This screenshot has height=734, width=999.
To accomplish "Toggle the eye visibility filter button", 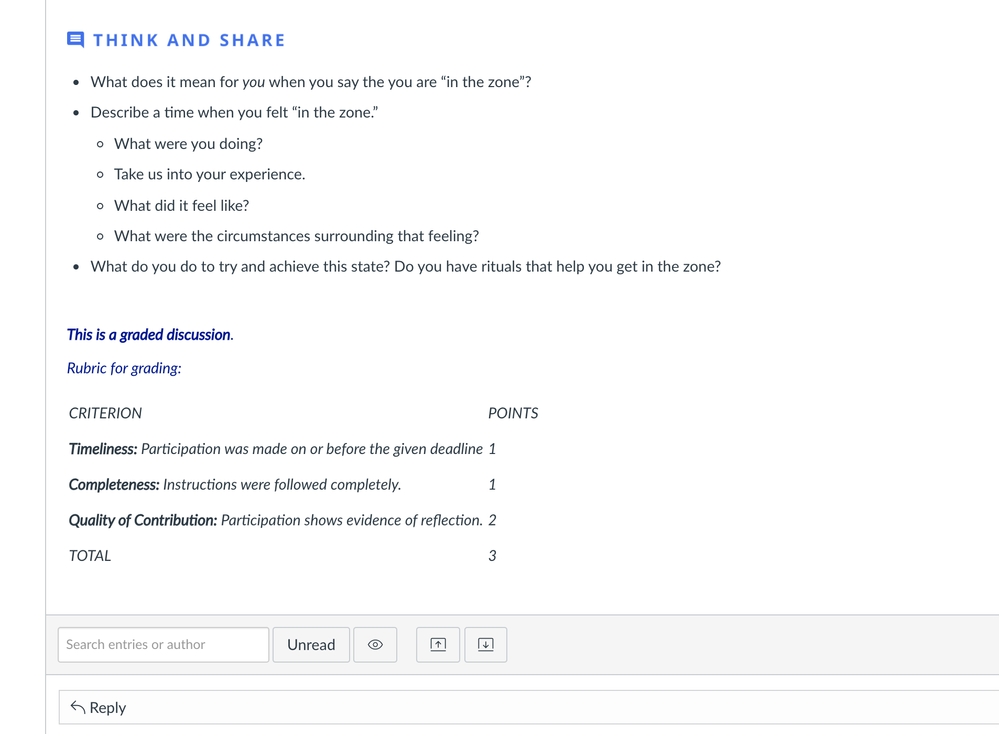I will 375,645.
